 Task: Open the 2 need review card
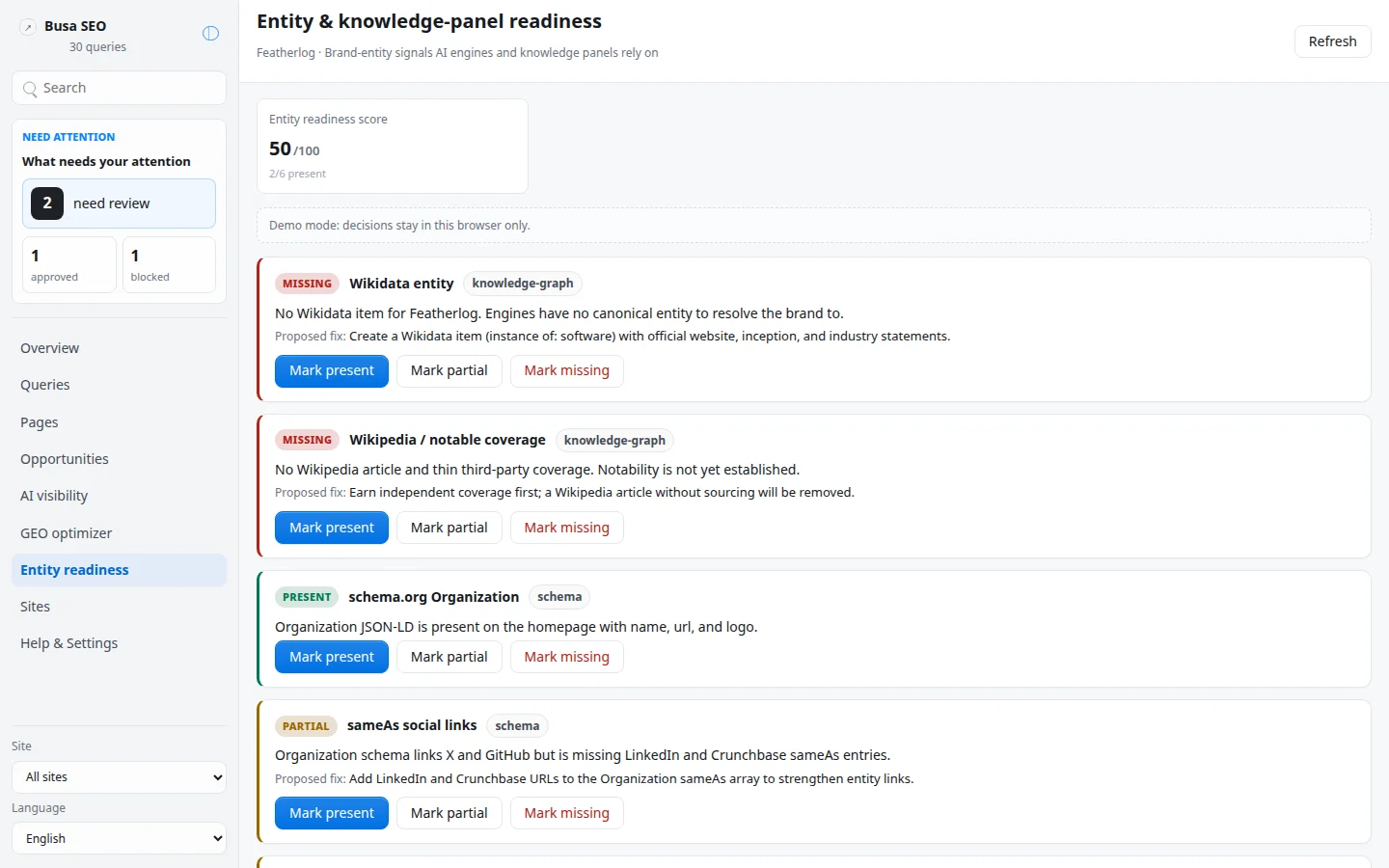(119, 203)
